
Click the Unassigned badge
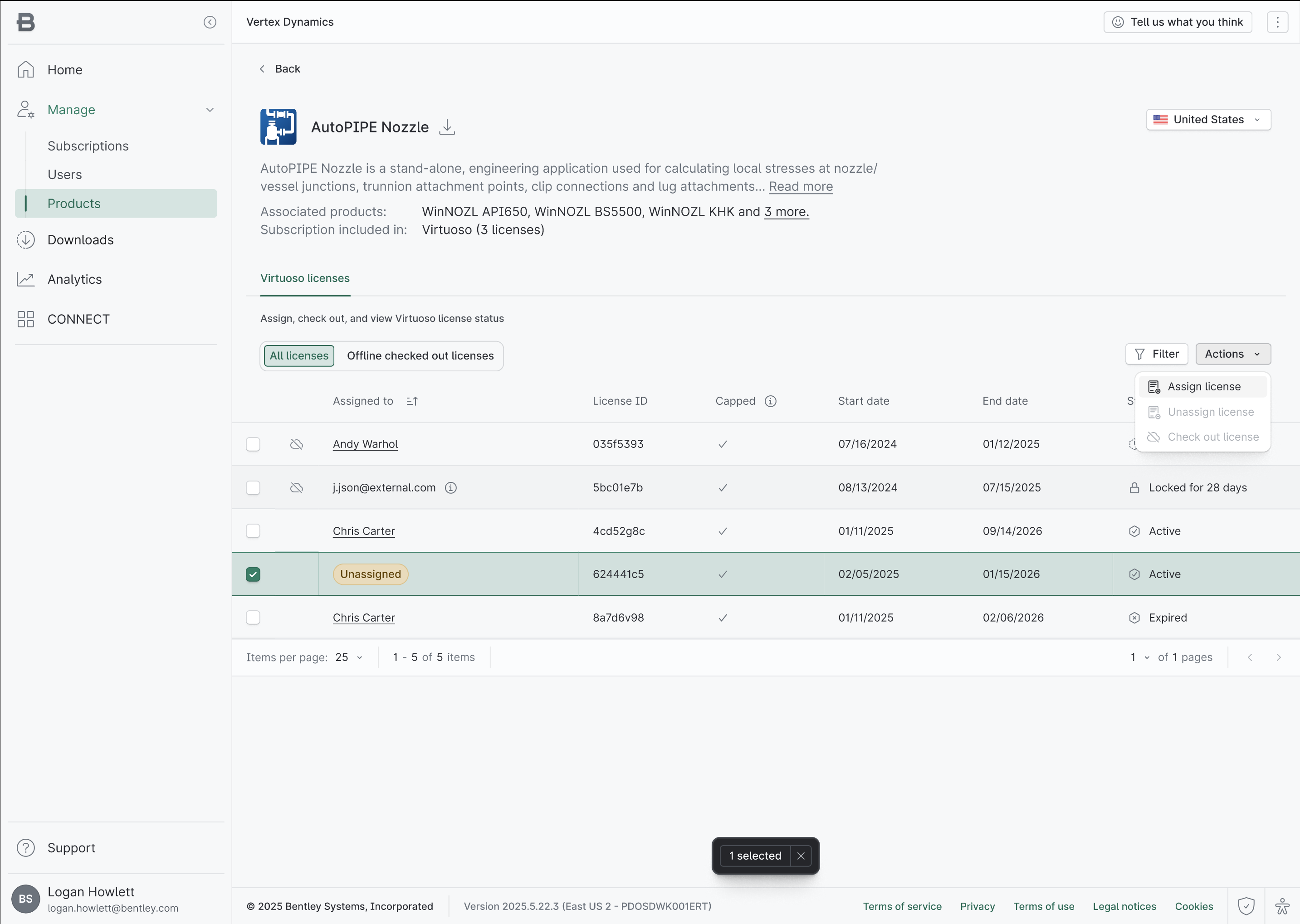(x=371, y=574)
